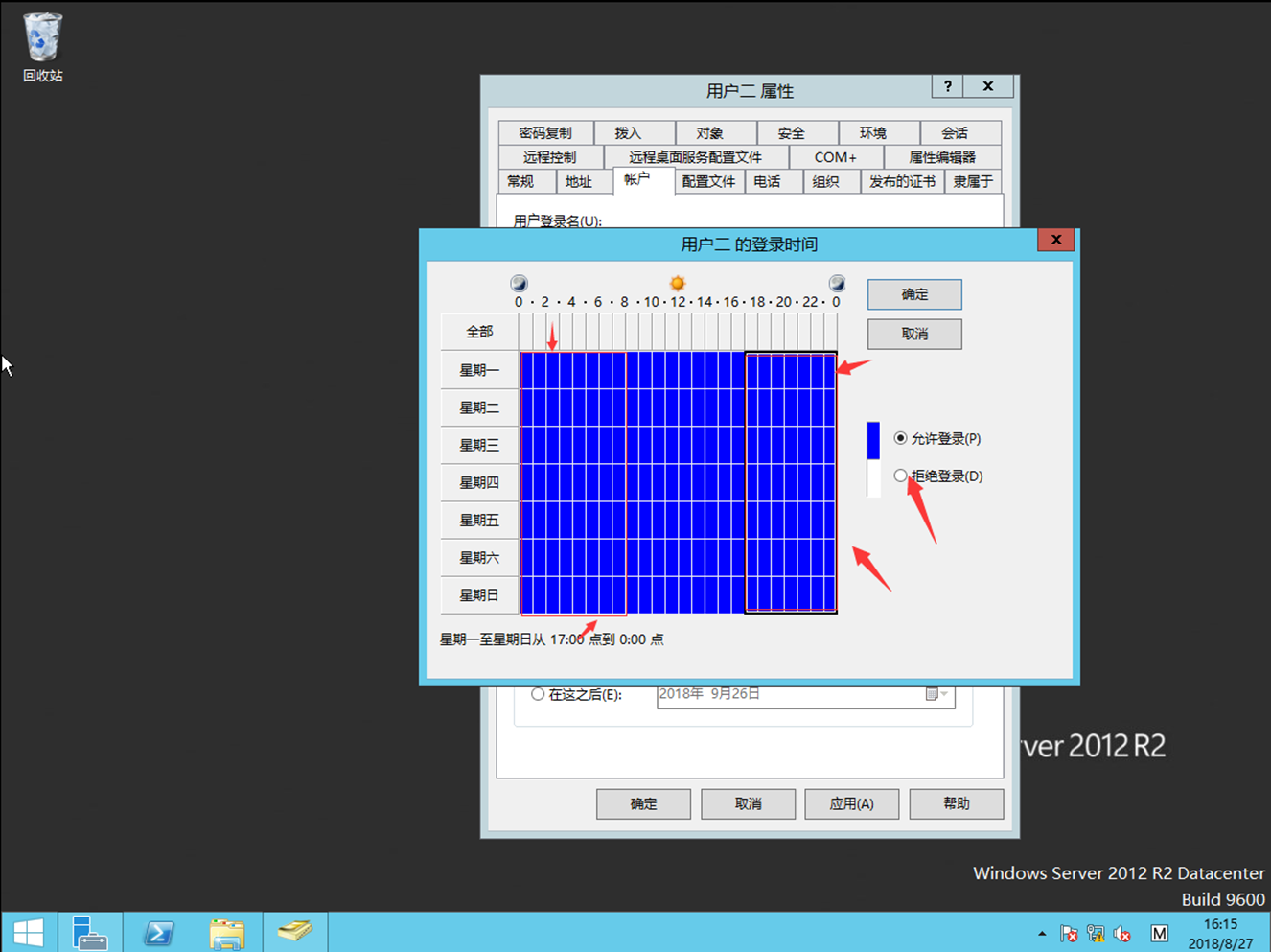
Task: Select the 星期二 row header
Action: coord(479,407)
